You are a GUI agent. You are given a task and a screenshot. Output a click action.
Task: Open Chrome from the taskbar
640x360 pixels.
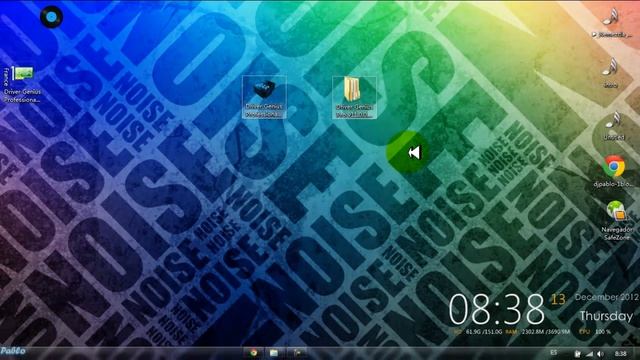254,353
